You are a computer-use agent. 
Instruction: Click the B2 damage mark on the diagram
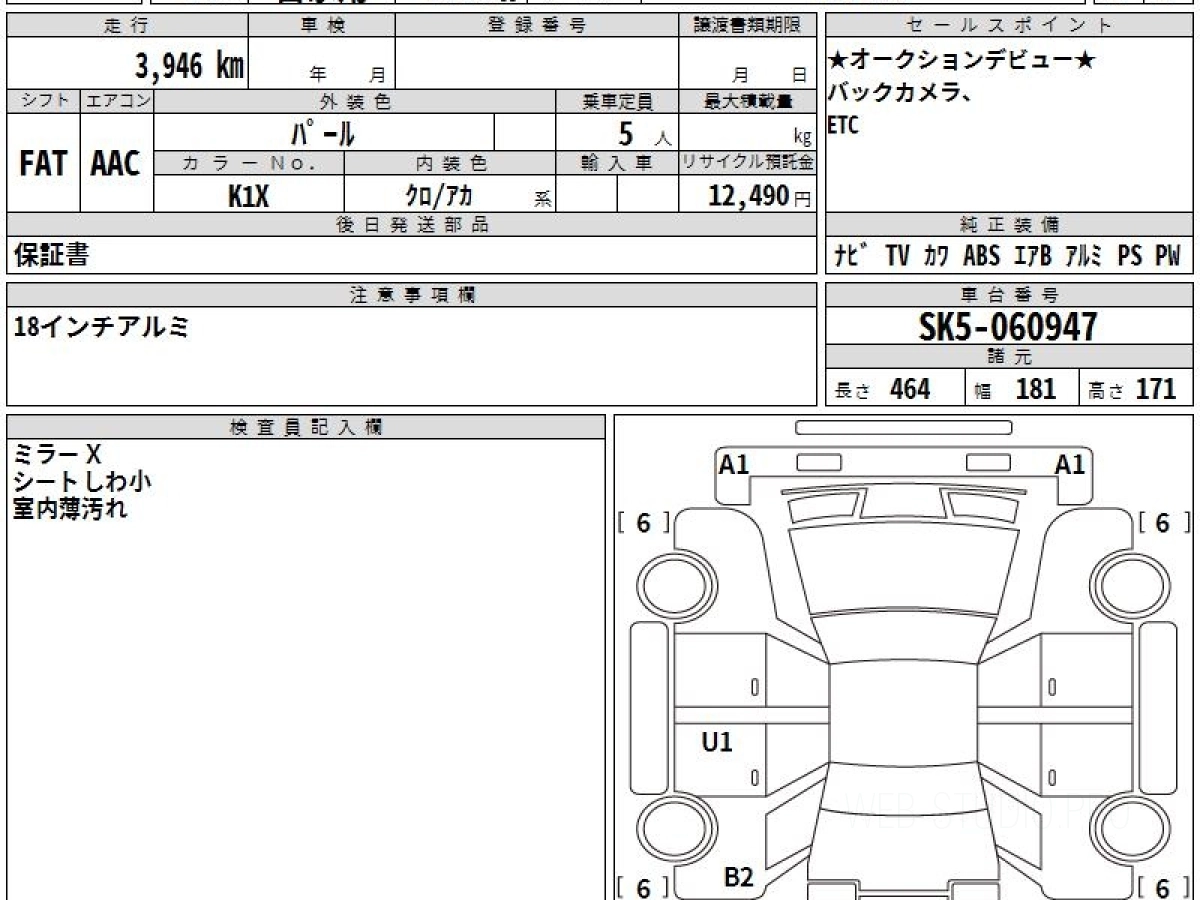click(x=738, y=877)
